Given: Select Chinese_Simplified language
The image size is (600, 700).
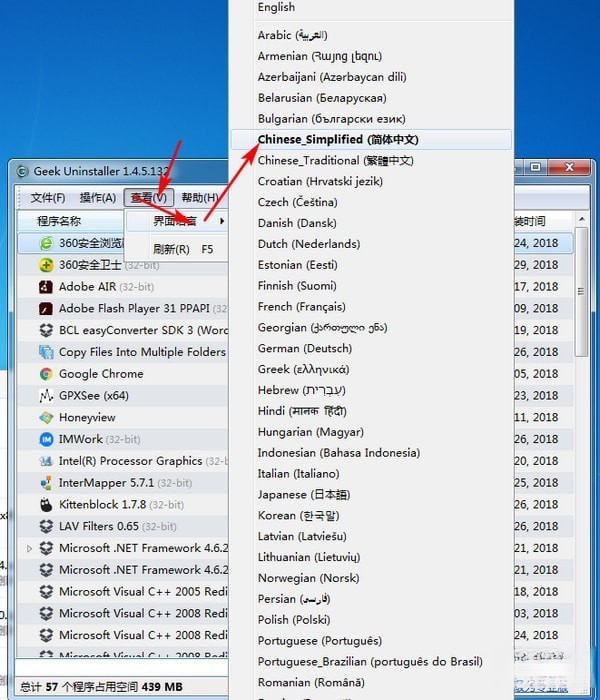Looking at the screenshot, I should 371,140.
